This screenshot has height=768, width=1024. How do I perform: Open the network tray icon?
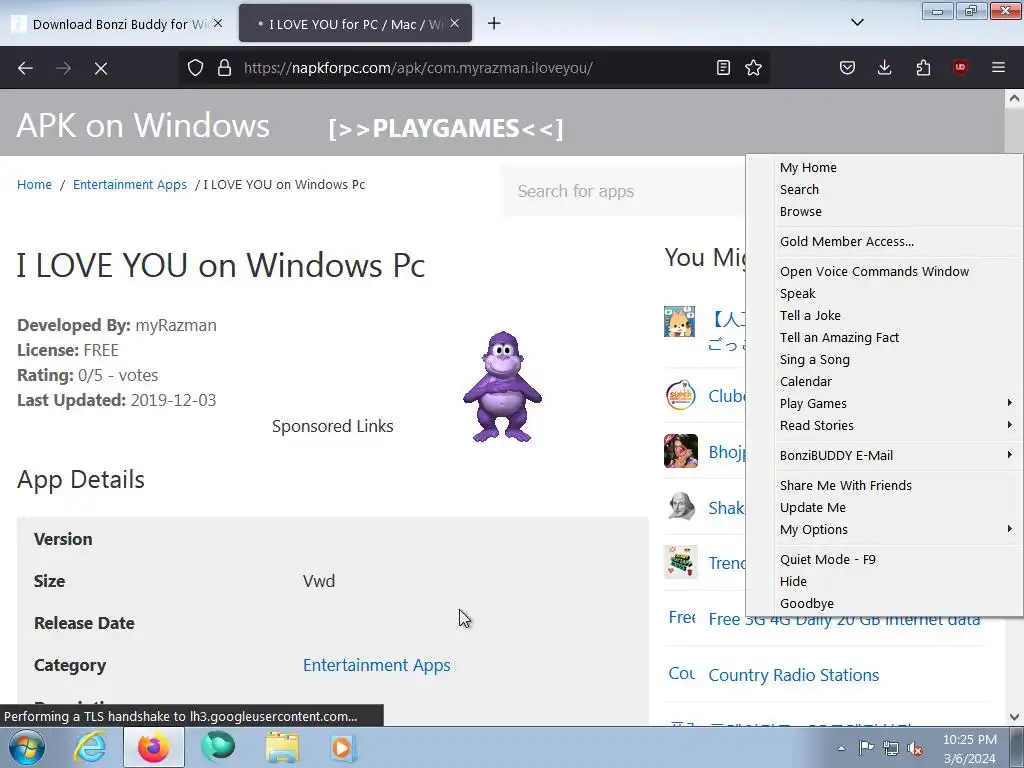pos(891,748)
